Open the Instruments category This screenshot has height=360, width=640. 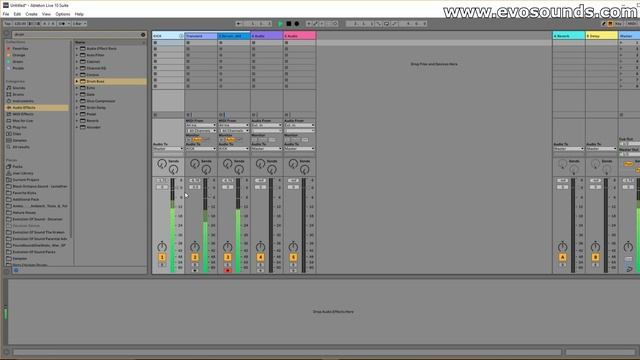(x=23, y=101)
